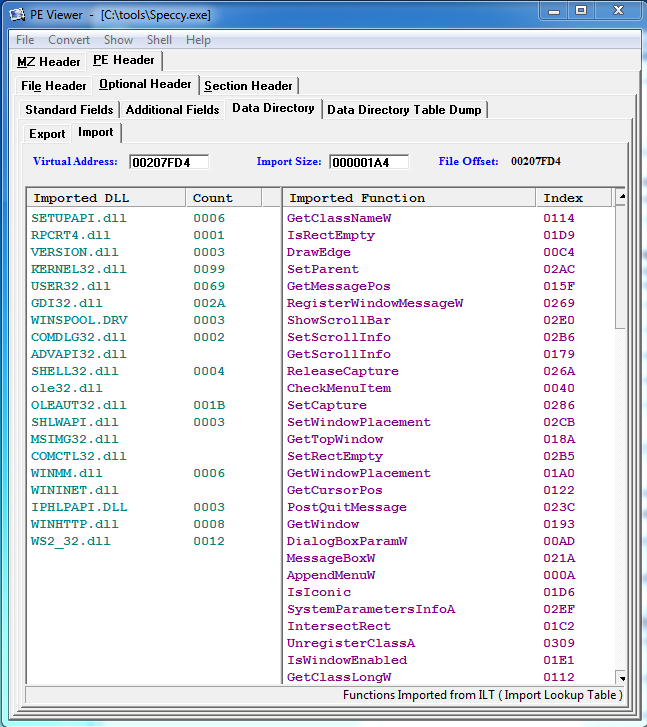Select the PE Header tab
Viewport: 647px width, 727px height.
coord(124,60)
